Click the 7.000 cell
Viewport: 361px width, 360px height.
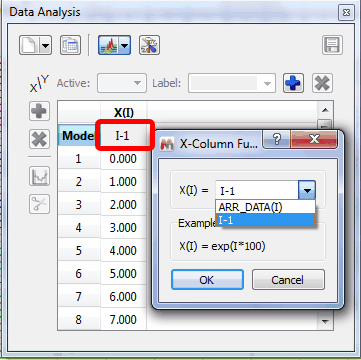point(123,319)
